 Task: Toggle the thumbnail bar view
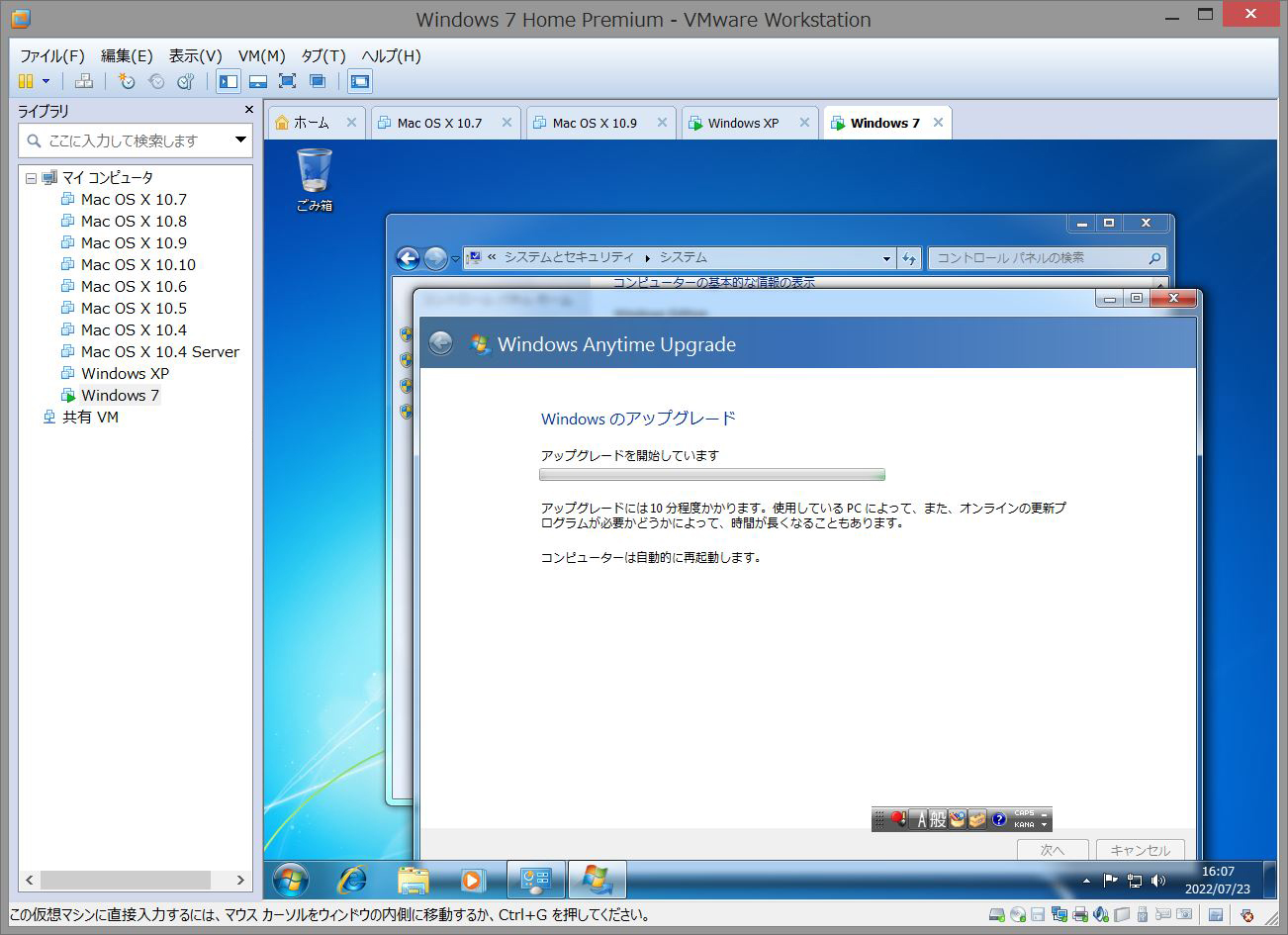pos(257,81)
